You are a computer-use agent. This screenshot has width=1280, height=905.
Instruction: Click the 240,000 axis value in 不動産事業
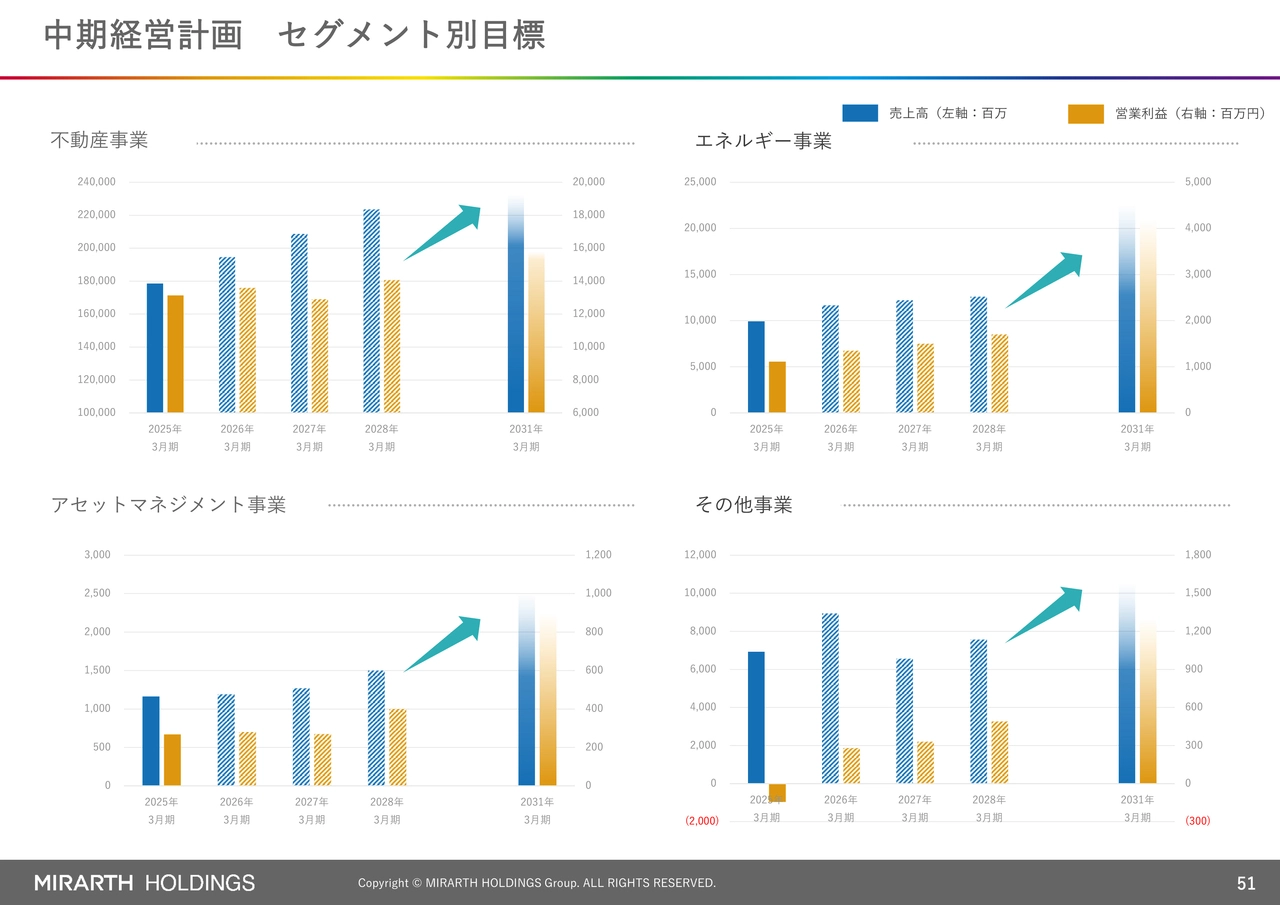[97, 182]
